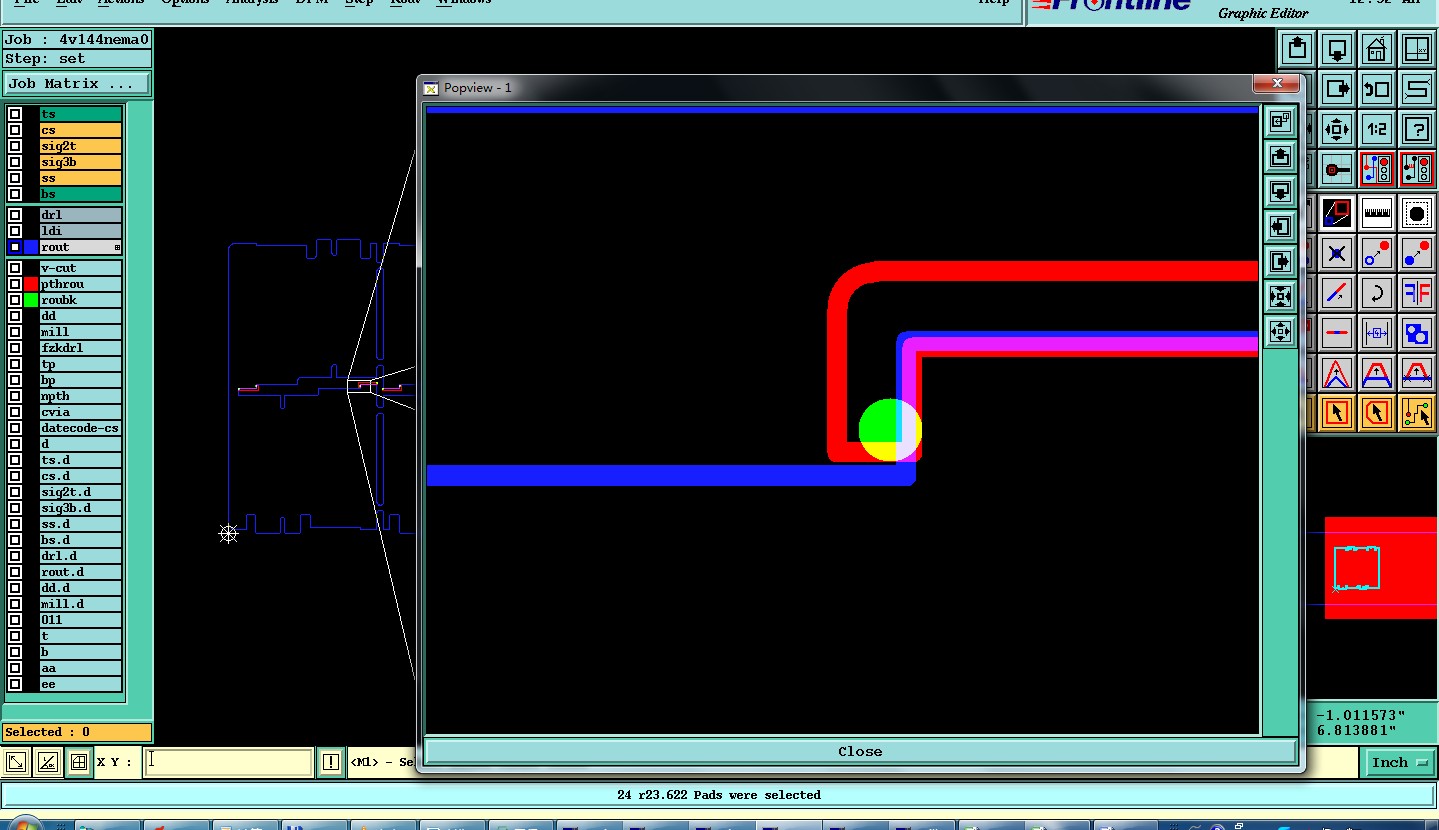Click Popview's bottom four-arrow zoom-out icon
Viewport: 1439px width, 830px height.
[1280, 331]
